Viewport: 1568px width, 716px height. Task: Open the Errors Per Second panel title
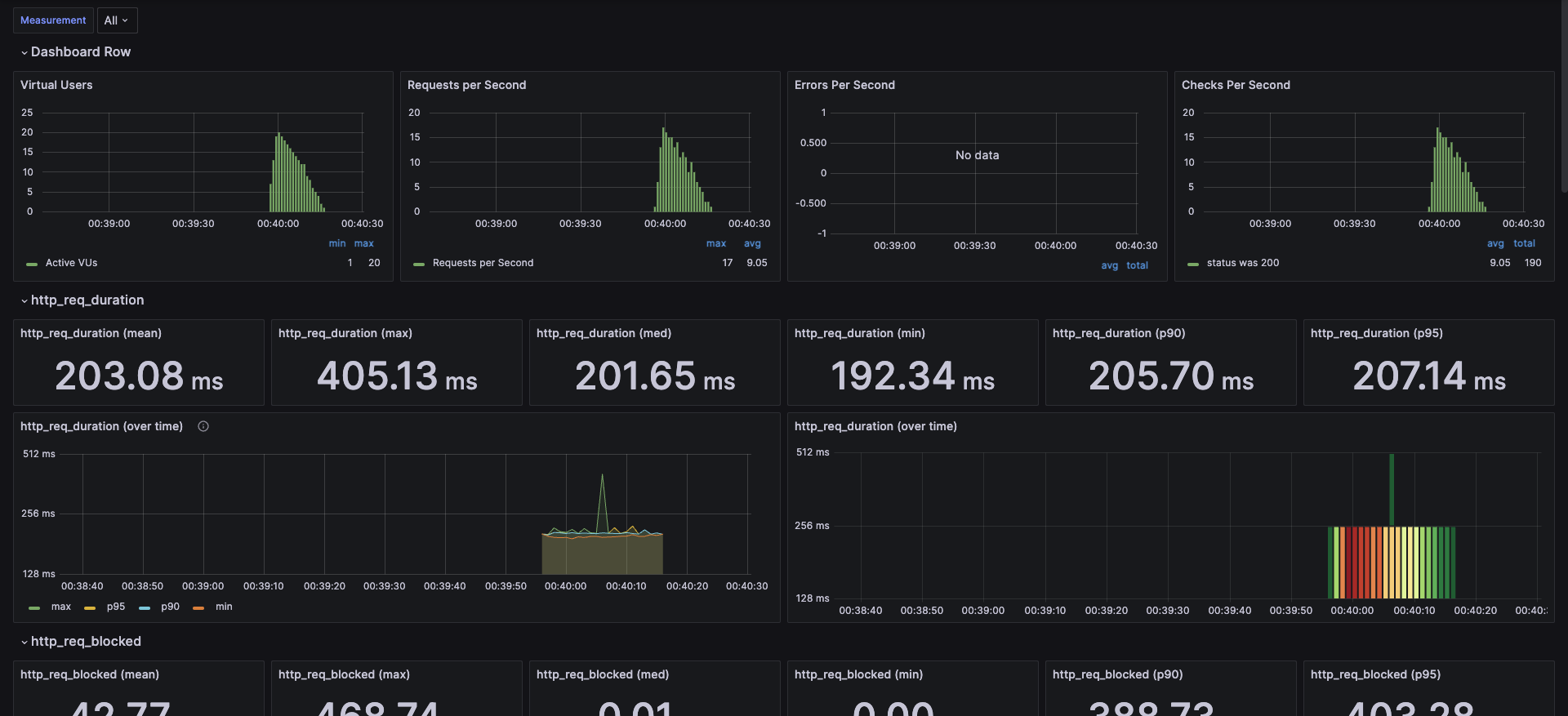(844, 85)
